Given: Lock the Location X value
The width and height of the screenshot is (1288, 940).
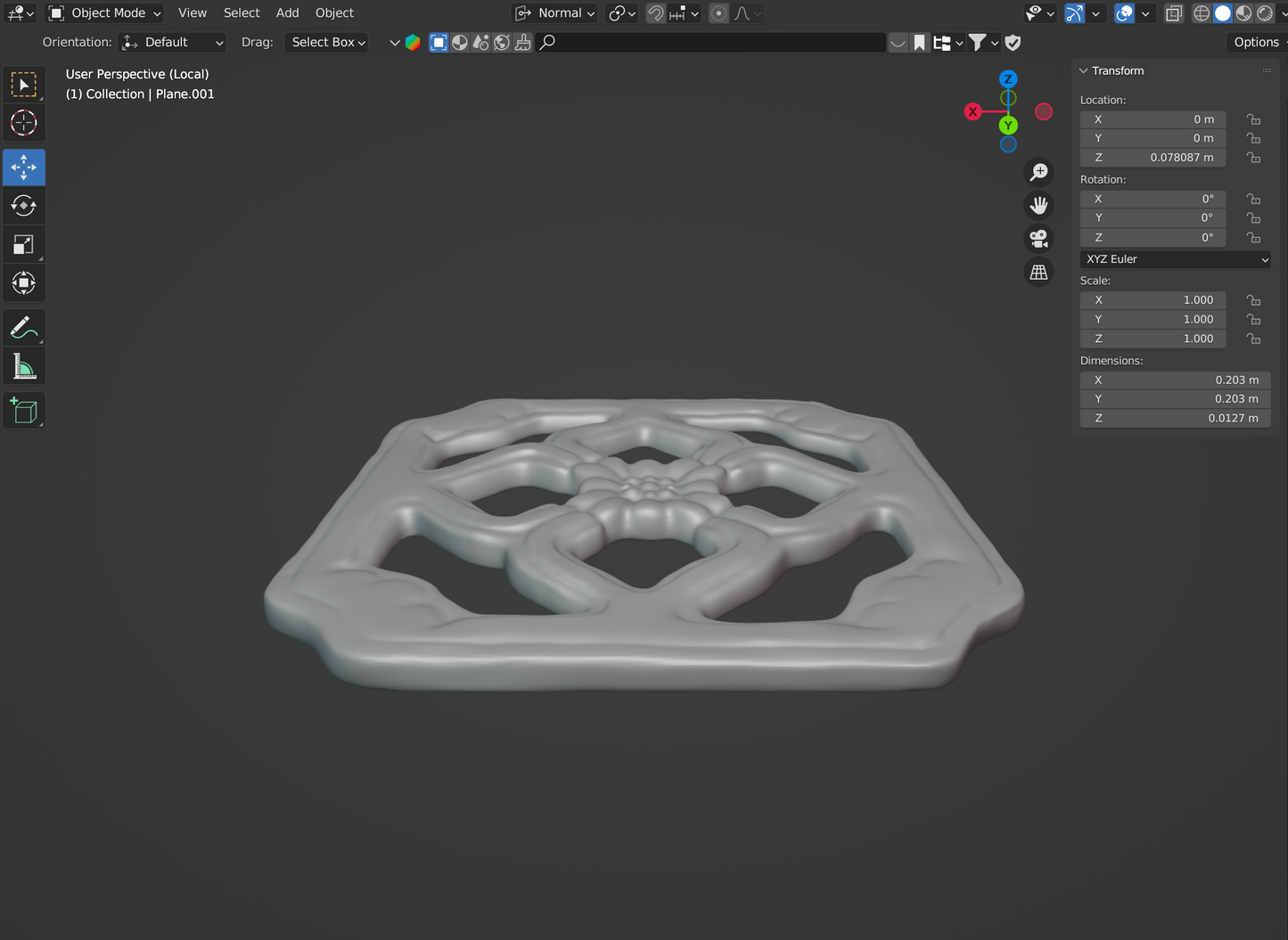Looking at the screenshot, I should (1253, 119).
